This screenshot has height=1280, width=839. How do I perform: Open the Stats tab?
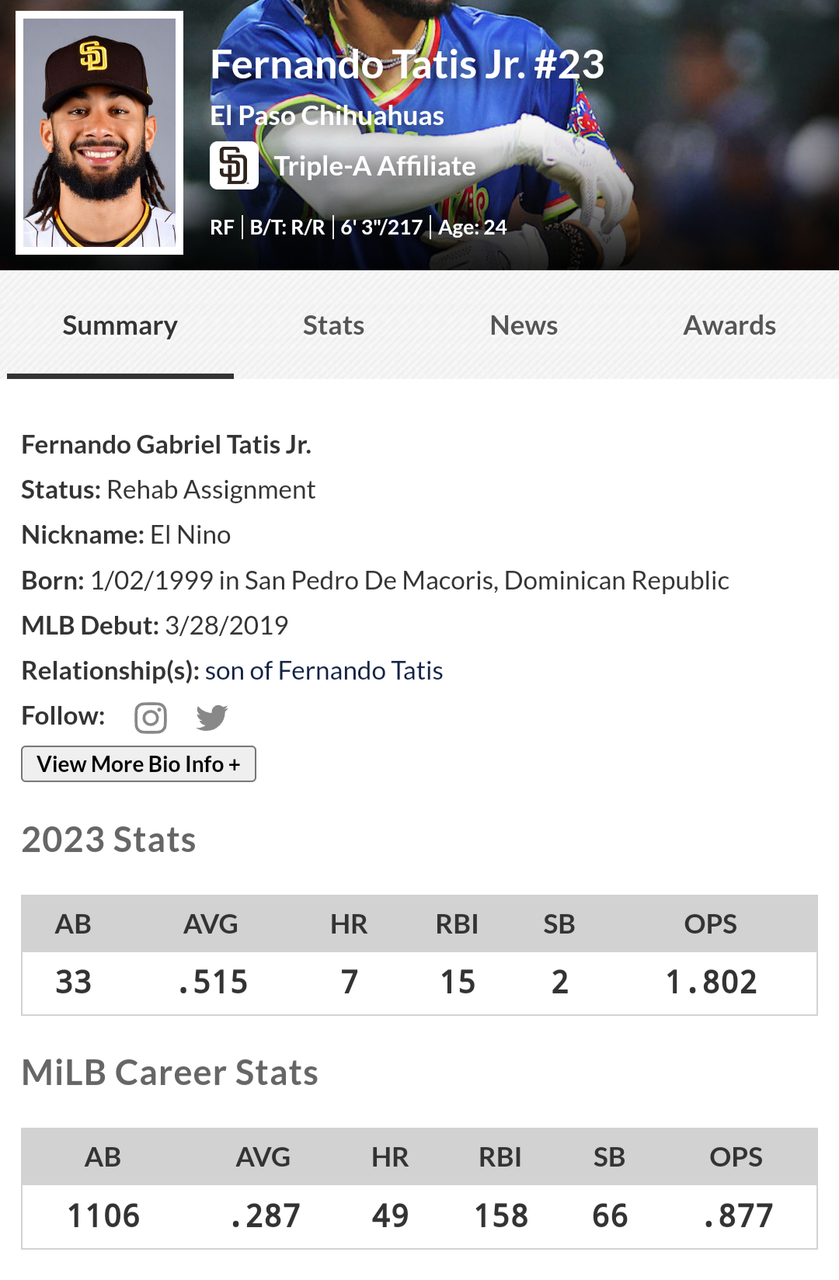(333, 325)
